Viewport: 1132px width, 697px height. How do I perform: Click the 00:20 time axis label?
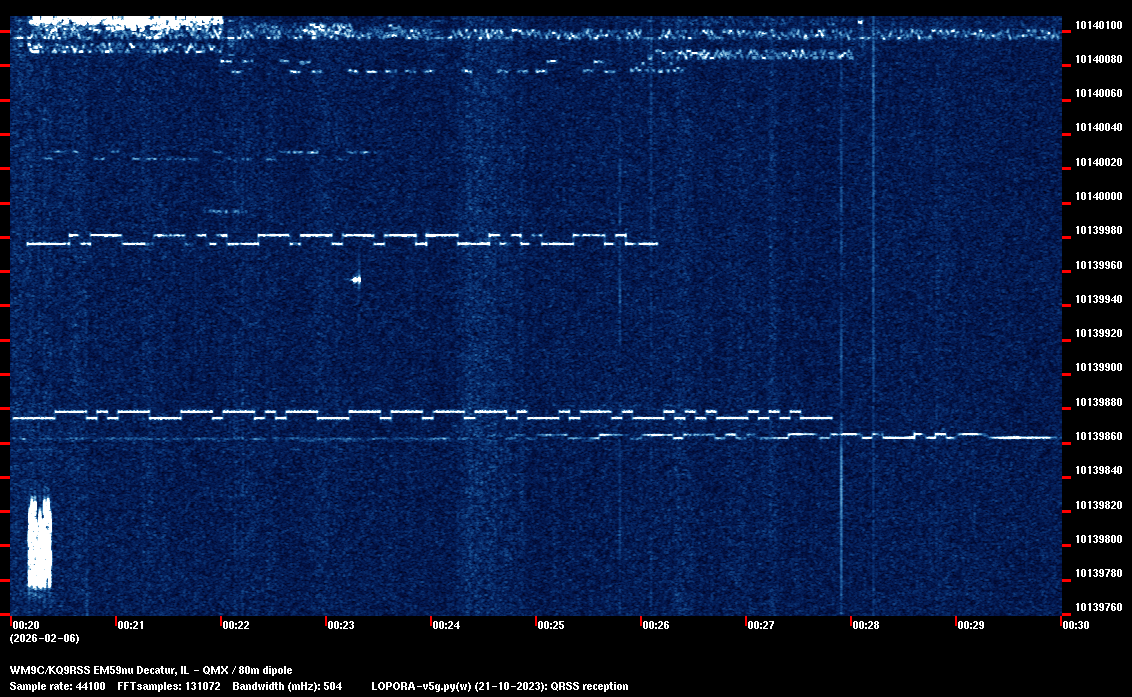click(x=25, y=625)
